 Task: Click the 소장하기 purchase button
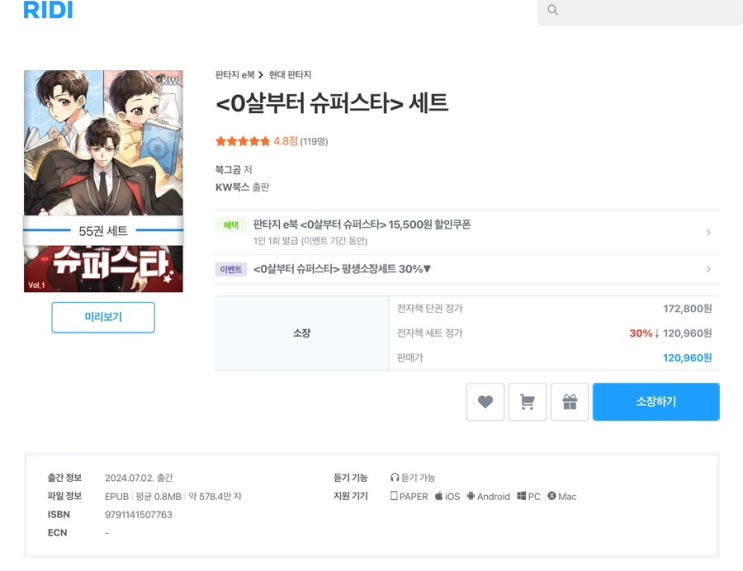click(x=656, y=402)
